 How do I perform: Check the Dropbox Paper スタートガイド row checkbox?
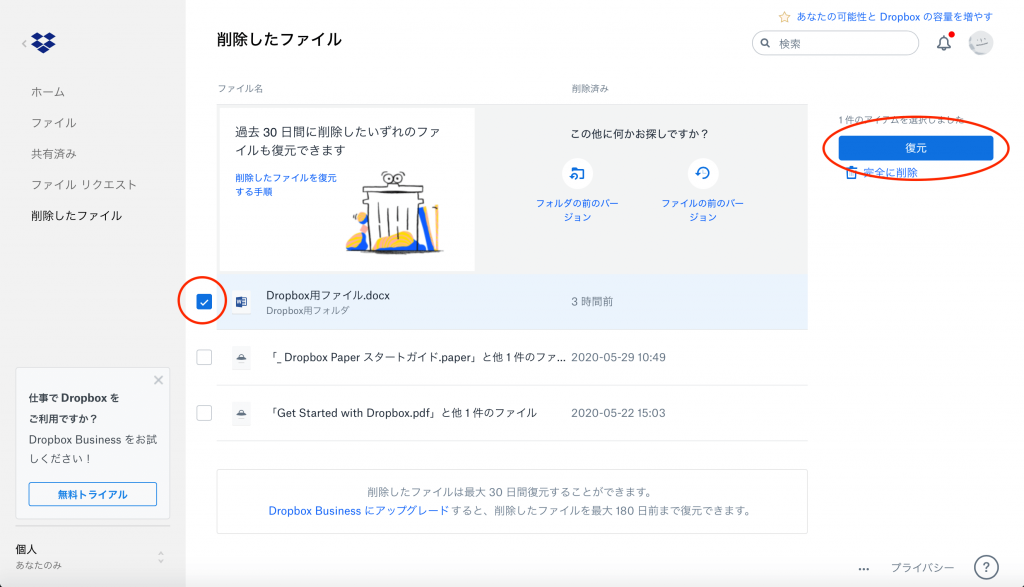tap(204, 357)
